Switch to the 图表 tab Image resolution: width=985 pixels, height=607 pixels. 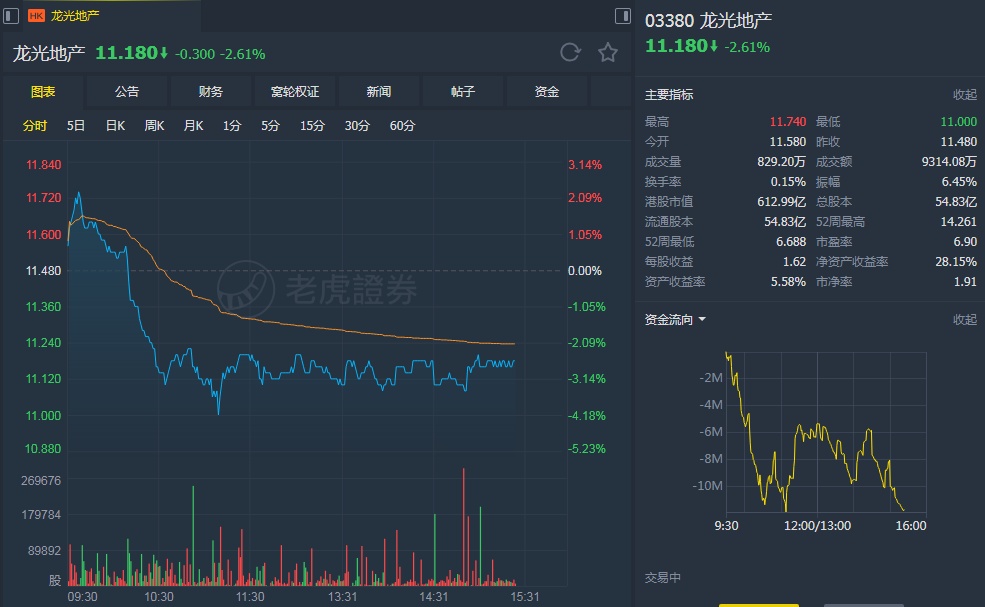tap(43, 92)
